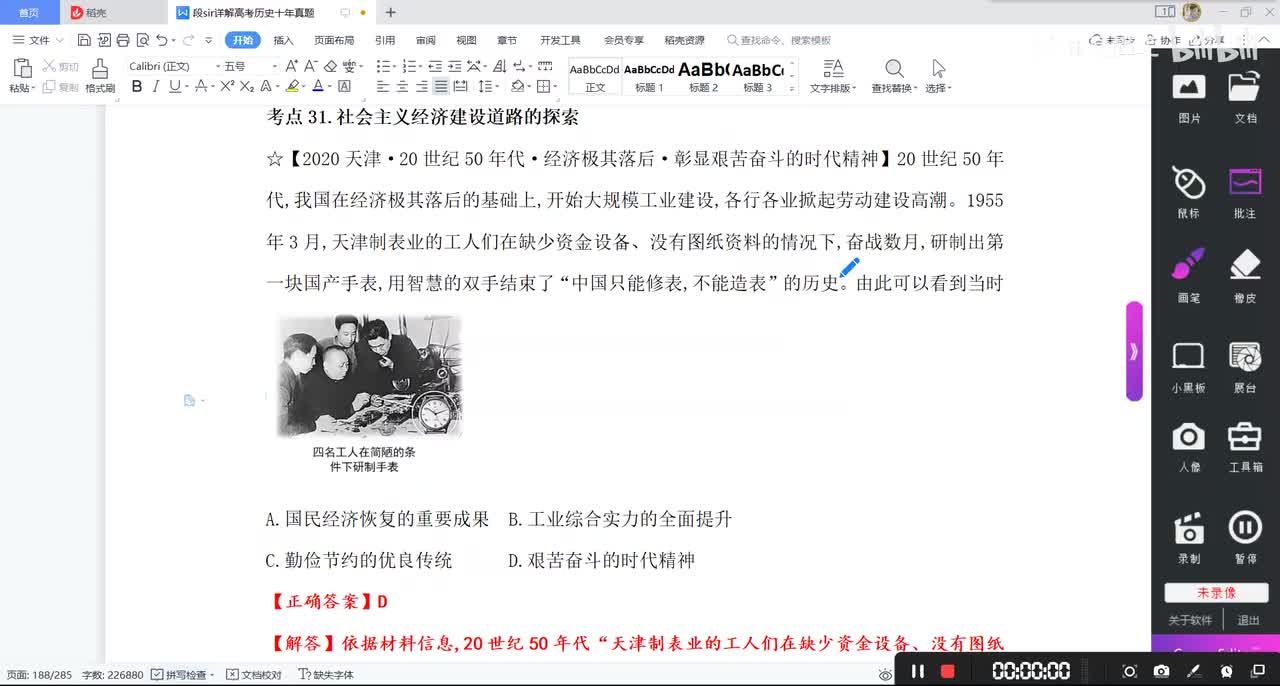Click the Superscript X² icon

pos(227,87)
